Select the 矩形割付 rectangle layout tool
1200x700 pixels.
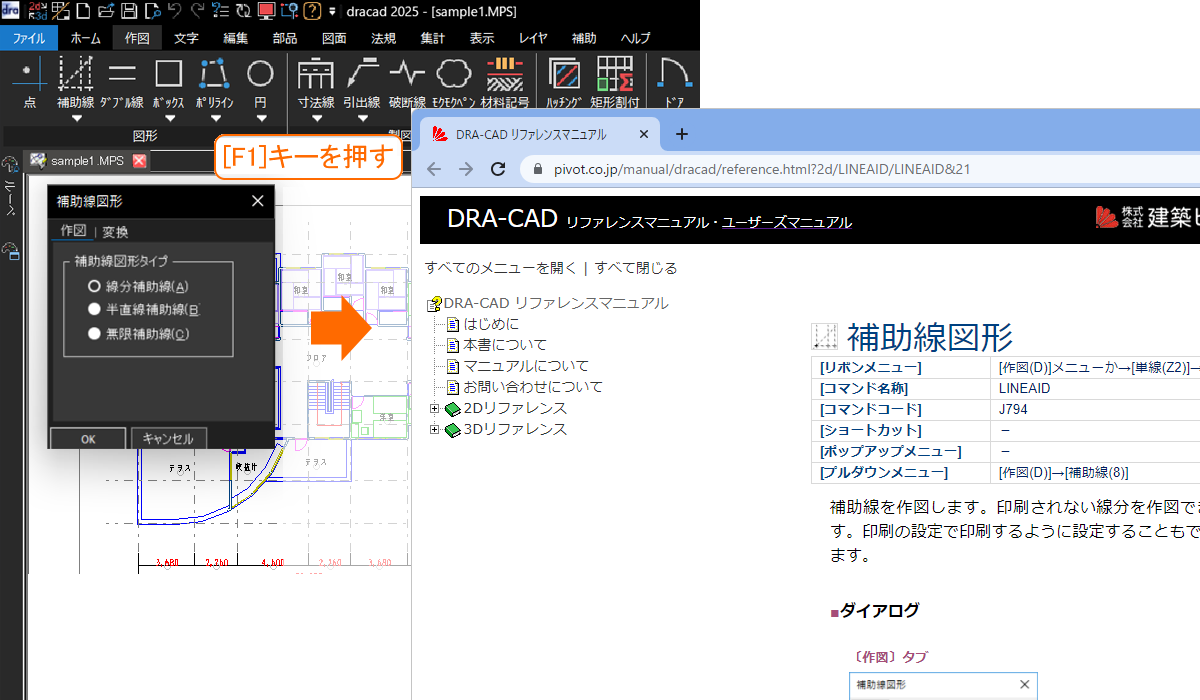click(615, 82)
